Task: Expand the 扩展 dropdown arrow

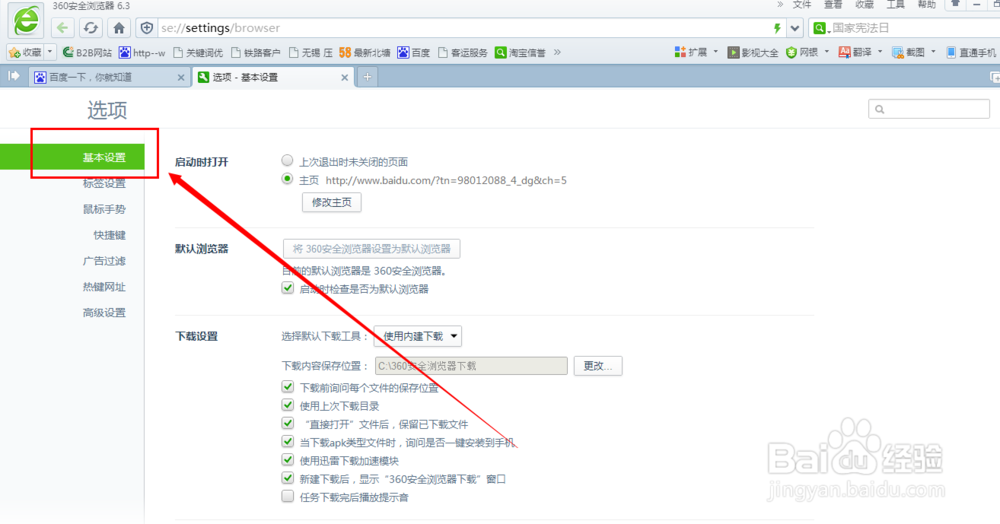Action: [715, 52]
